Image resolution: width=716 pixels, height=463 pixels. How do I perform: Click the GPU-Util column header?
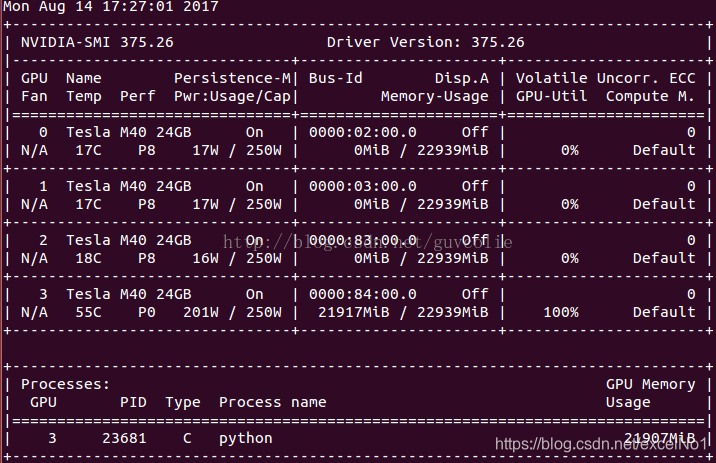pos(552,96)
